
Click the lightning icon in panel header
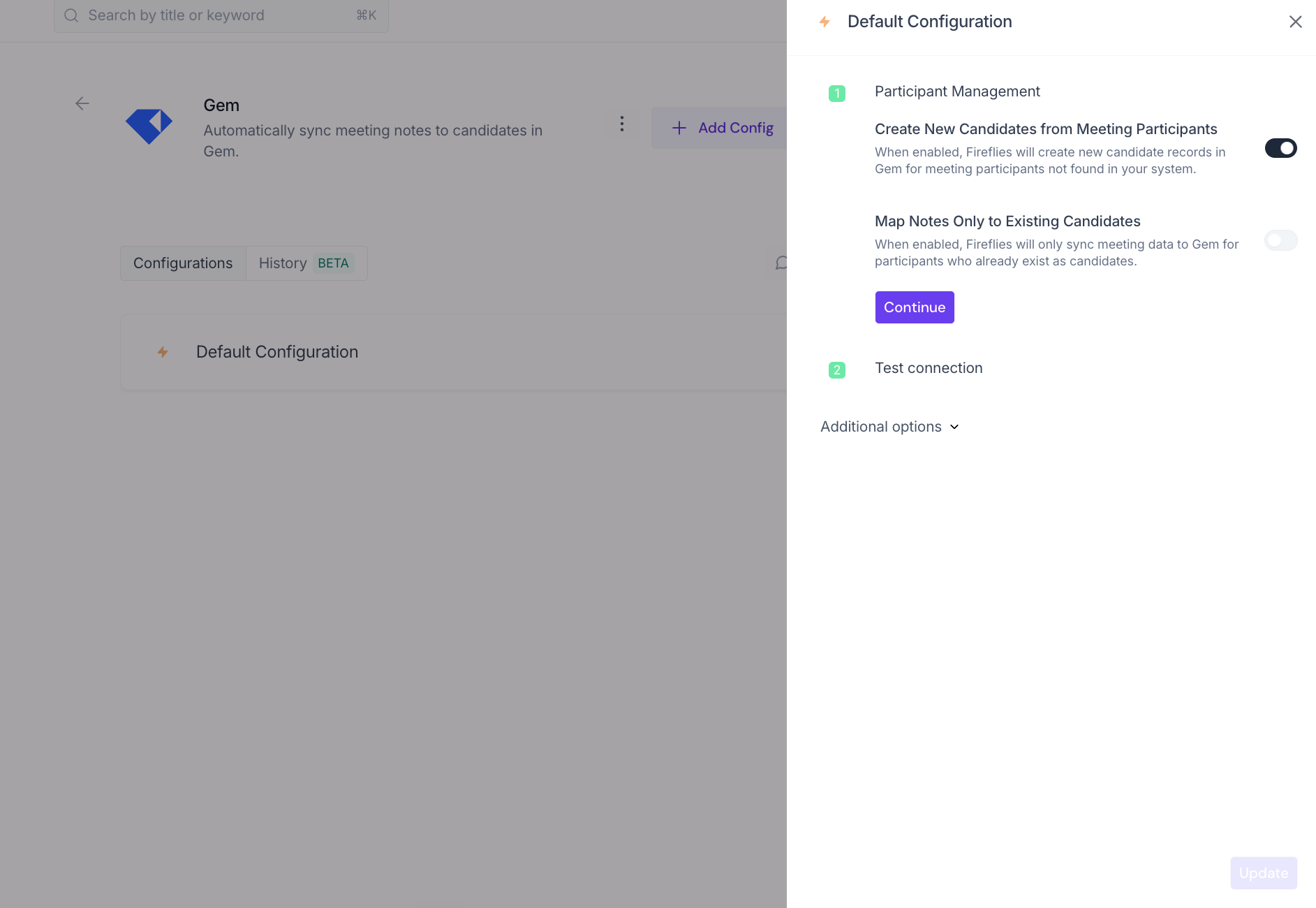coord(825,22)
